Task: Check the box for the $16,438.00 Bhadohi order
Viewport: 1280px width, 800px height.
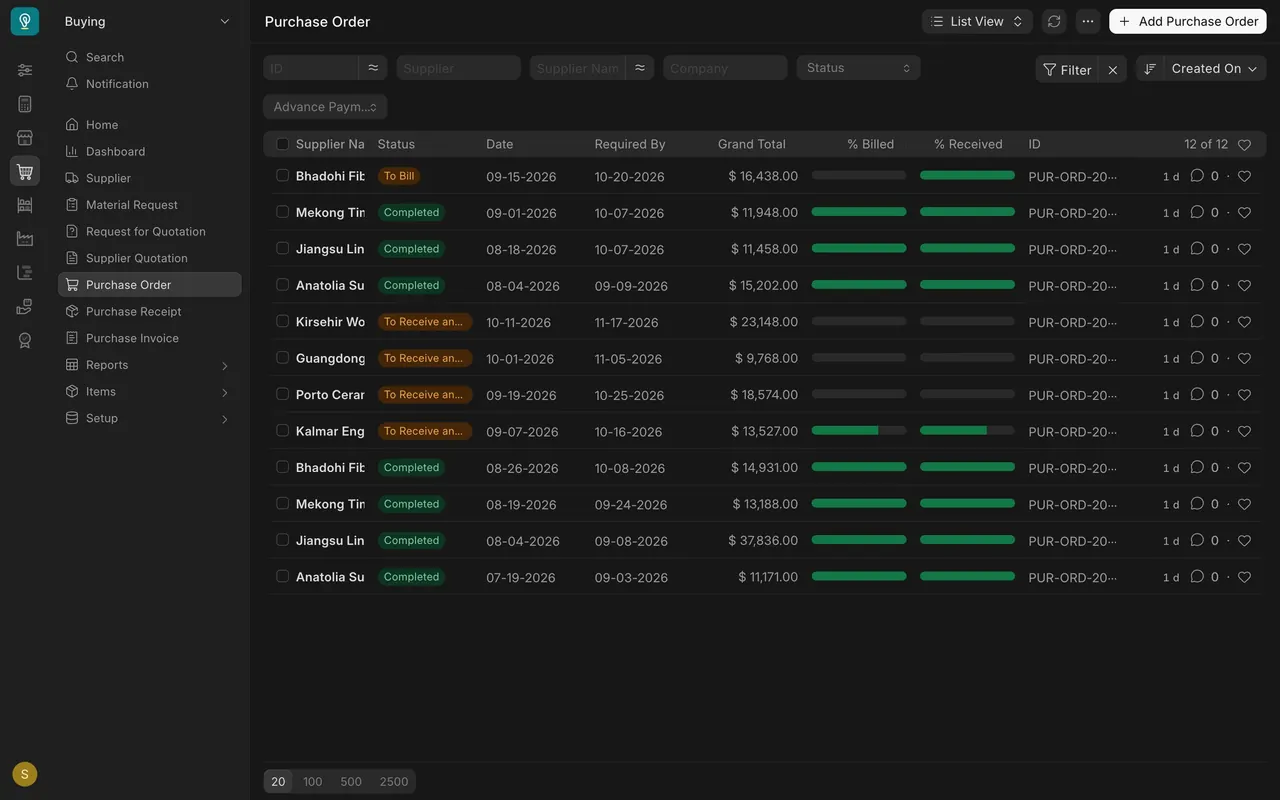Action: click(283, 175)
